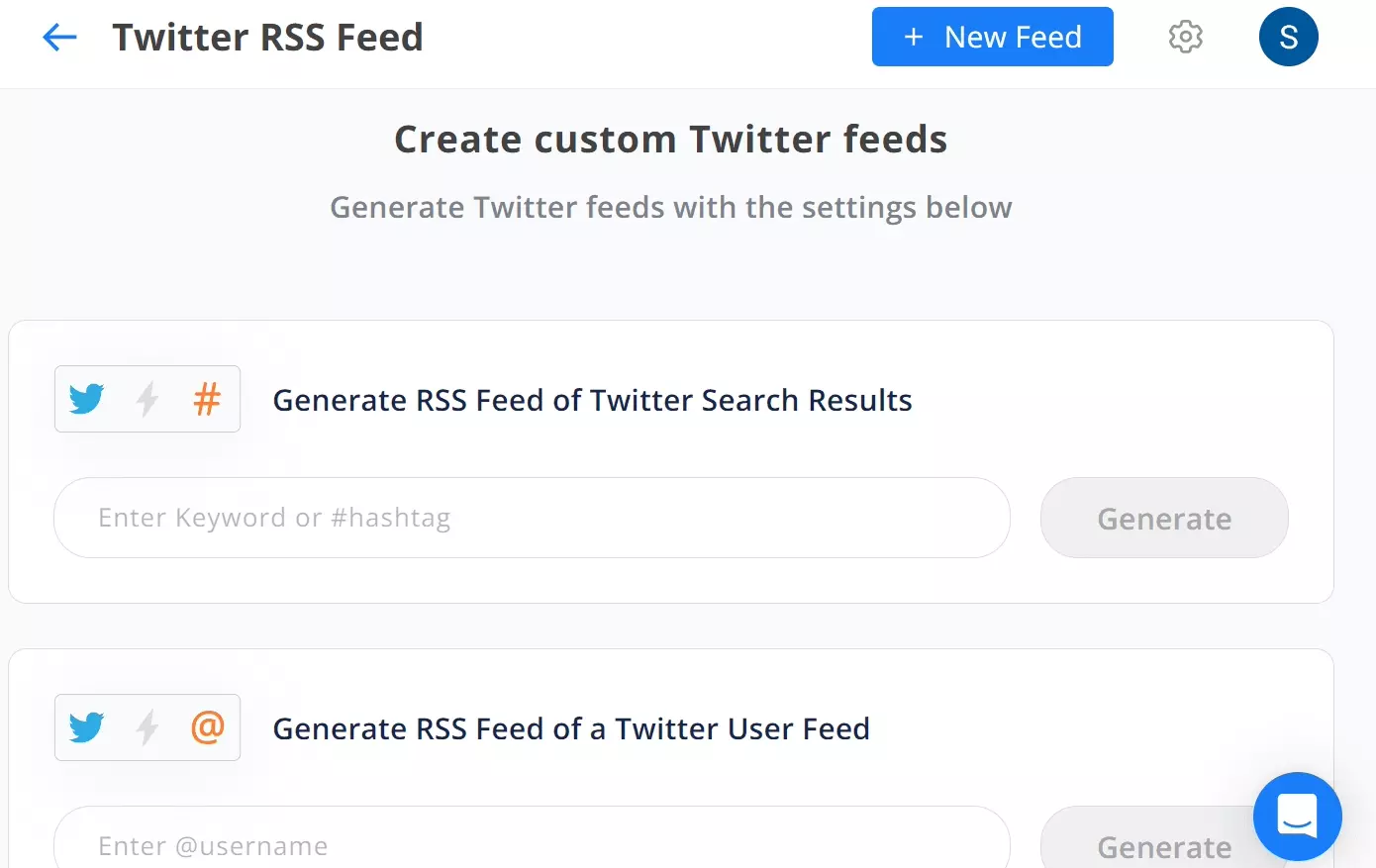The height and width of the screenshot is (868, 1376).
Task: Click the Enter Keyword or #hashtag input field
Action: (532, 517)
